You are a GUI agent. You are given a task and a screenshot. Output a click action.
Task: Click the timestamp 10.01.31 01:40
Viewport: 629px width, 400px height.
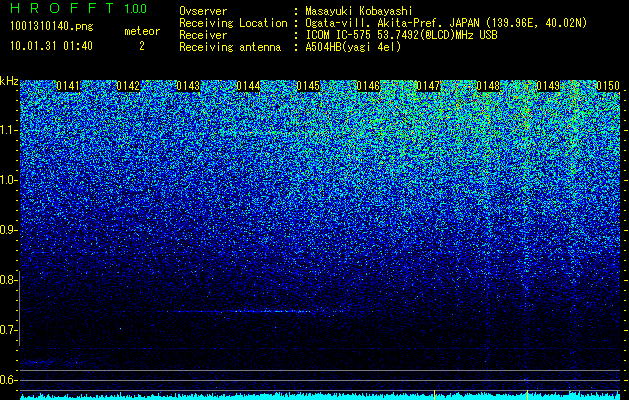coord(51,46)
